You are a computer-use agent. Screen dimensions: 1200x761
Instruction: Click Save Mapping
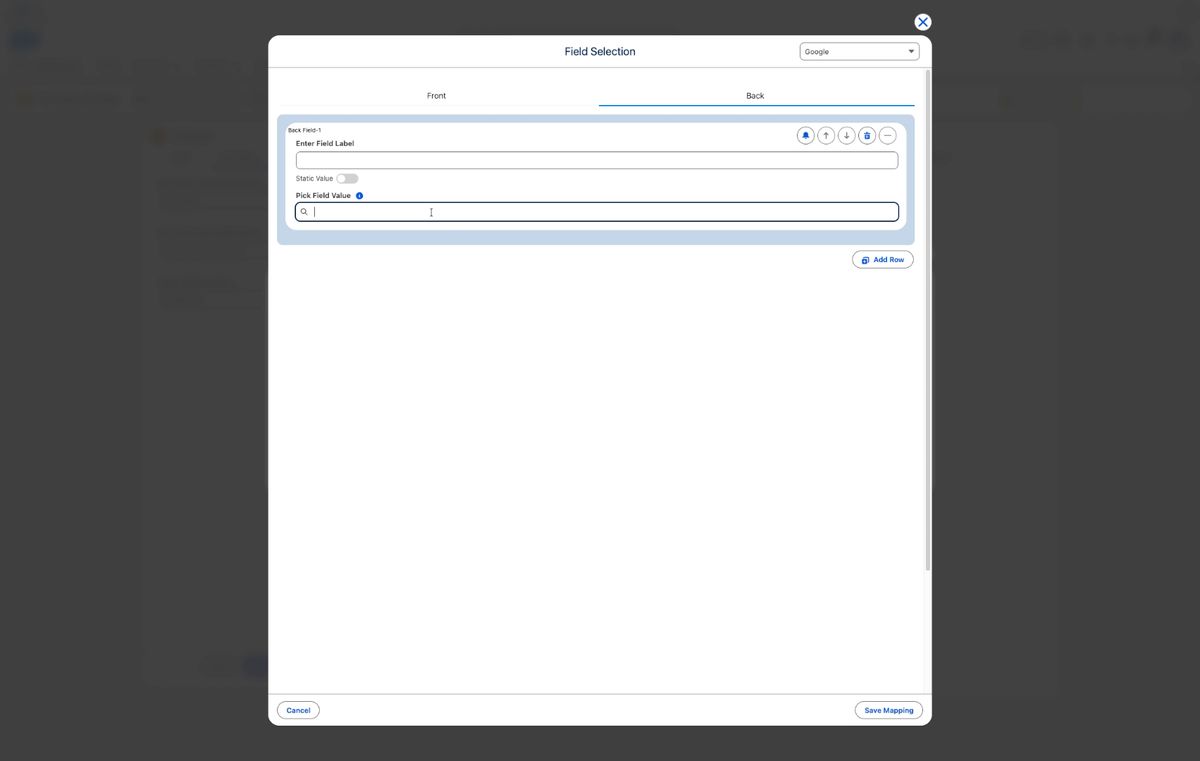(889, 710)
